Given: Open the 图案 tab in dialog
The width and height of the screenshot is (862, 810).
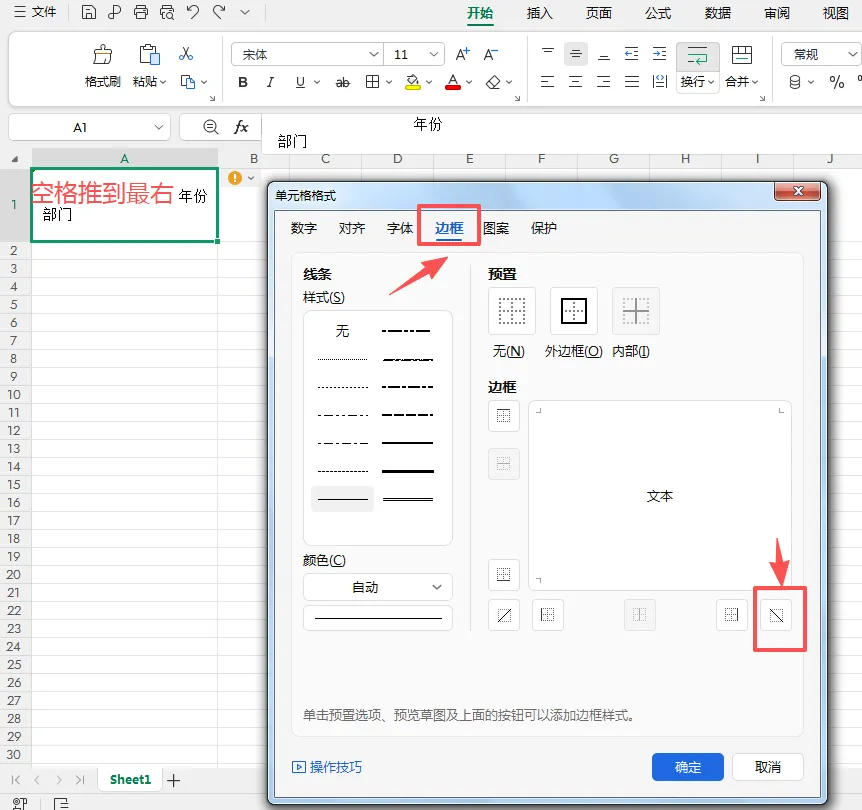Looking at the screenshot, I should 496,228.
